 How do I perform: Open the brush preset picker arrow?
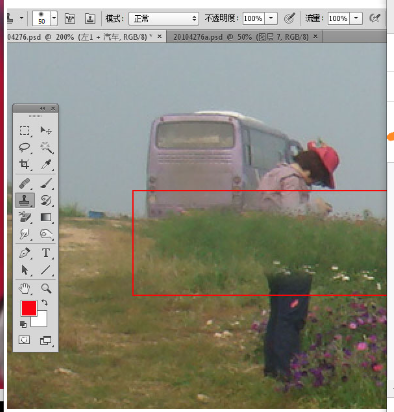tap(54, 18)
